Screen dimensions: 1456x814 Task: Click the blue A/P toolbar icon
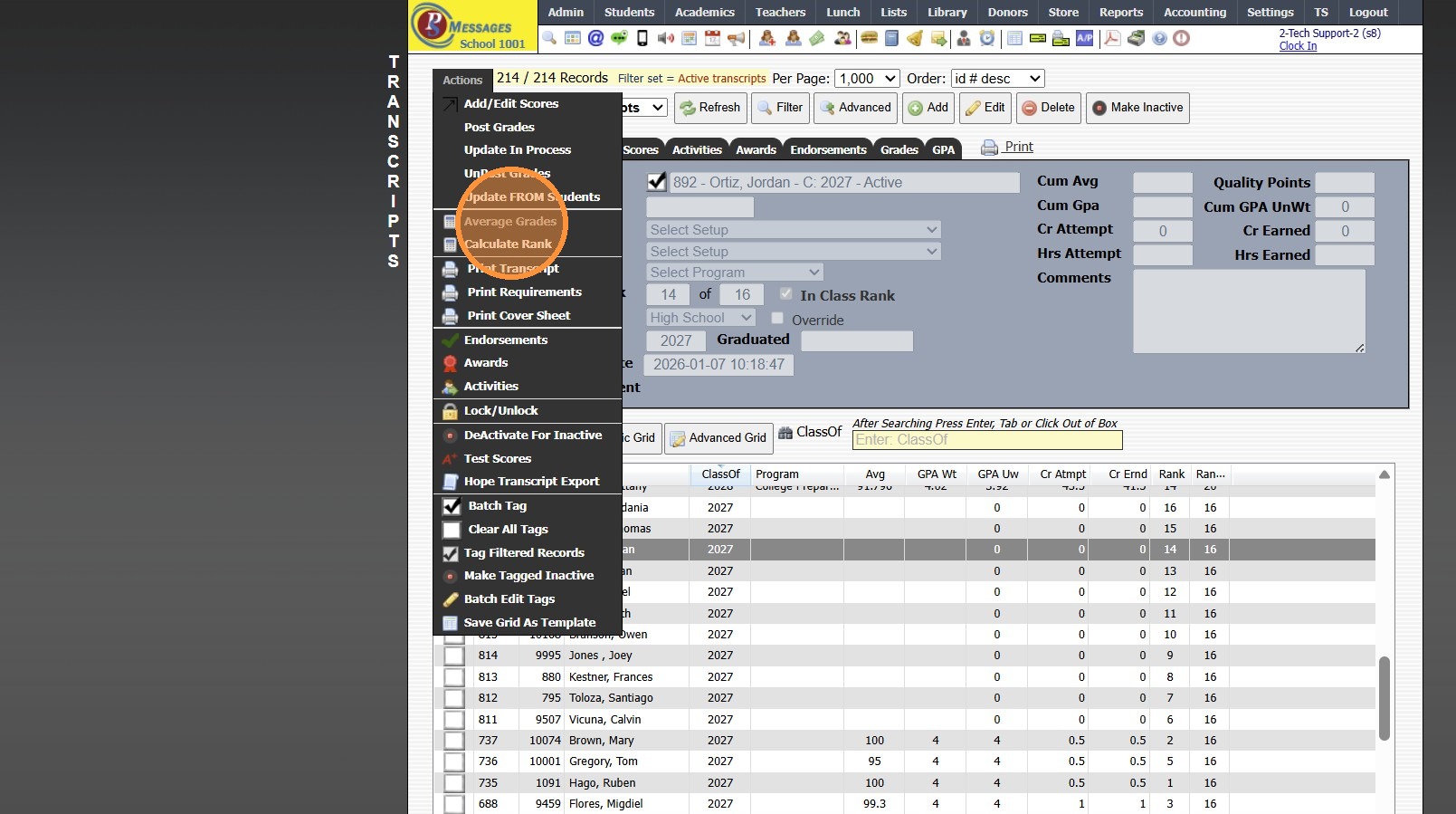click(x=1084, y=38)
